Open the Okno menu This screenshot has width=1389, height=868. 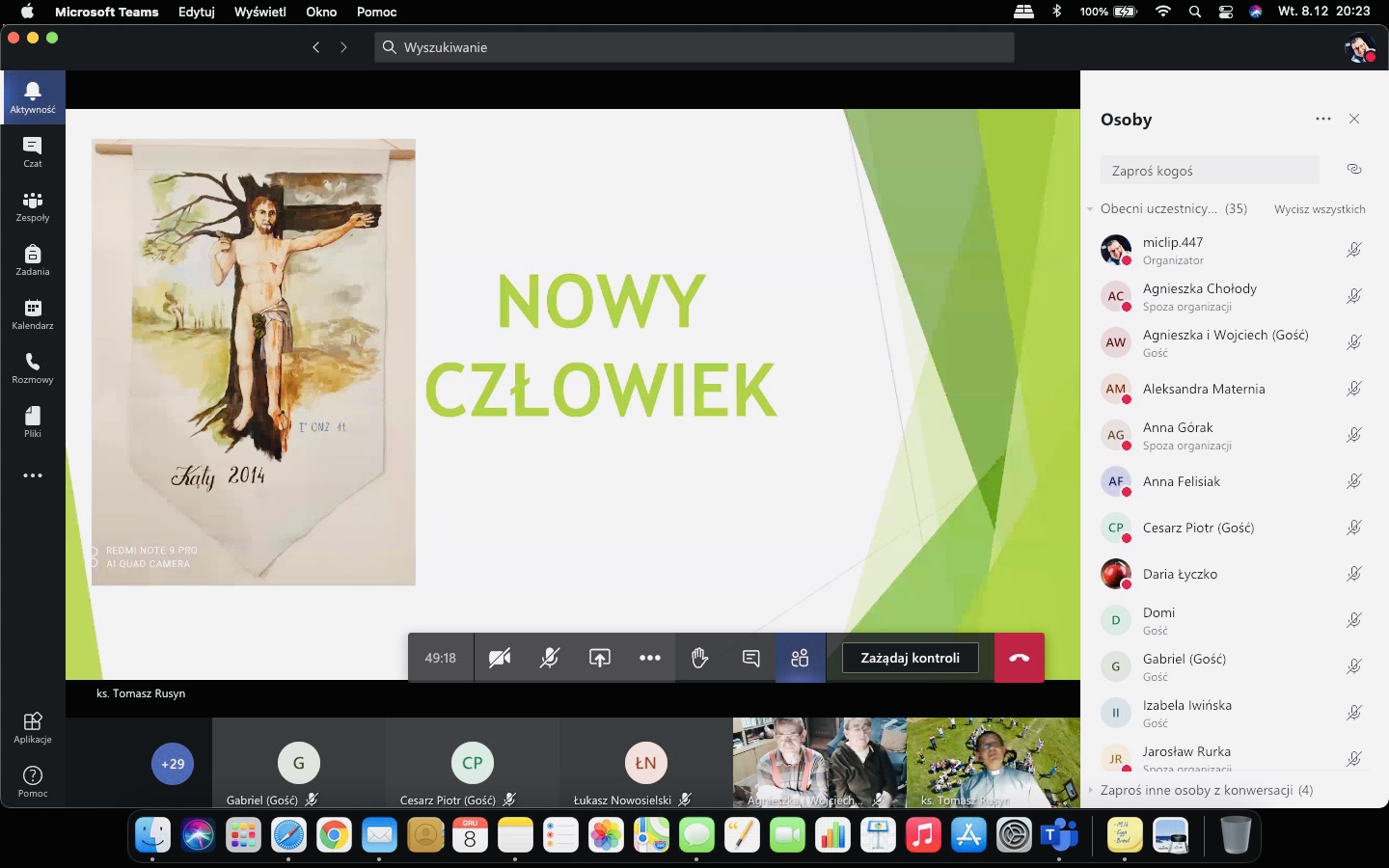[x=321, y=12]
